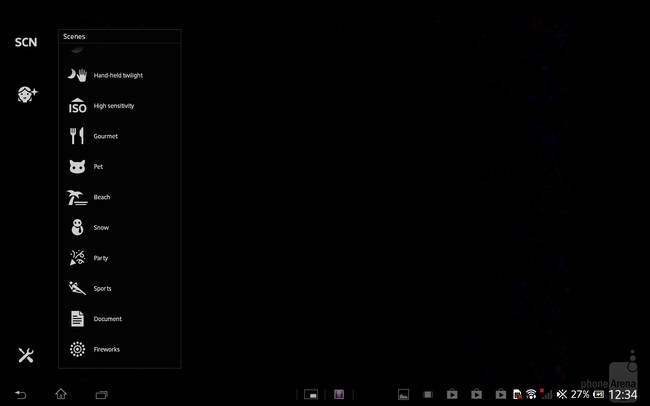
Task: Choose the Beach palm tree icon
Action: 77,197
